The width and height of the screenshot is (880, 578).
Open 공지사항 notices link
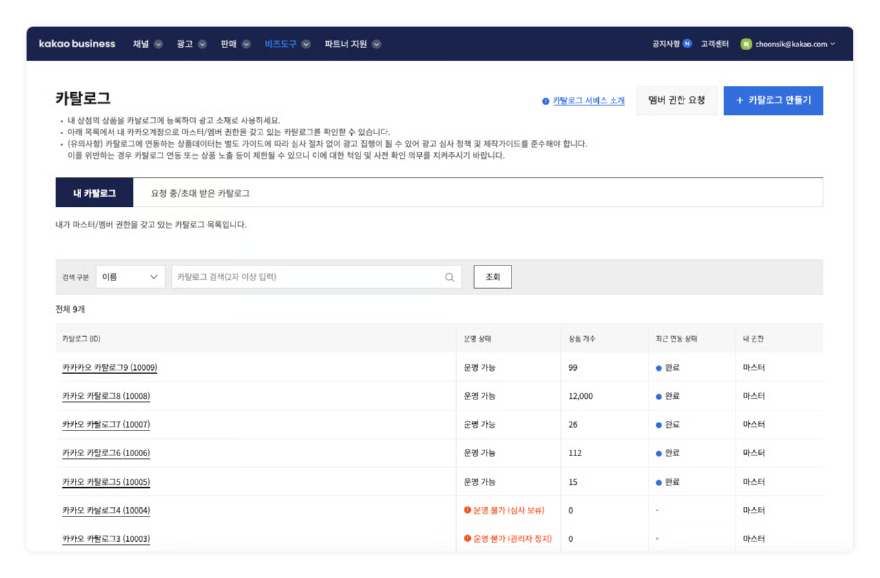(666, 44)
